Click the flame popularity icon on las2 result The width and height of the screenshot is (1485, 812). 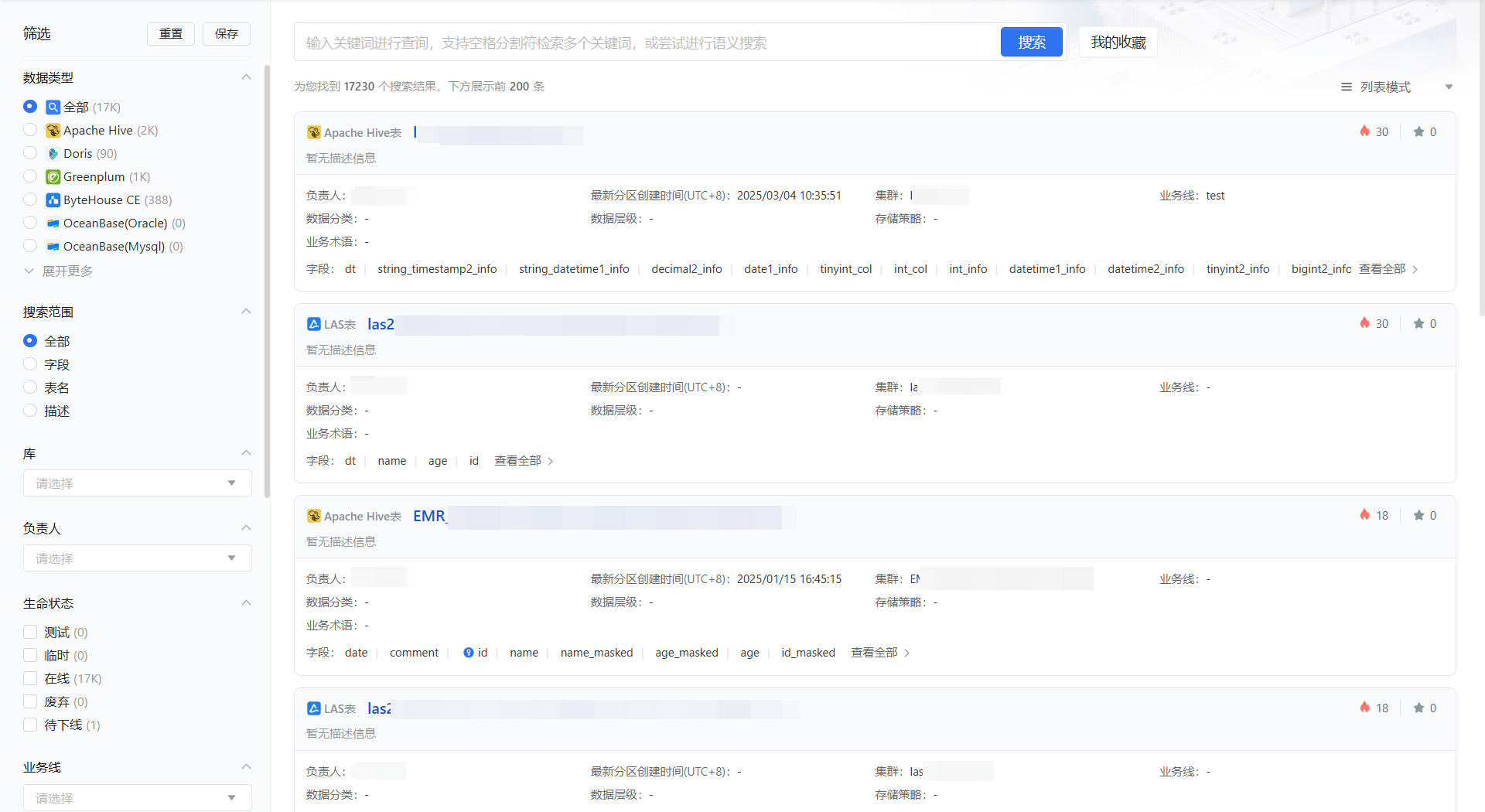point(1365,323)
